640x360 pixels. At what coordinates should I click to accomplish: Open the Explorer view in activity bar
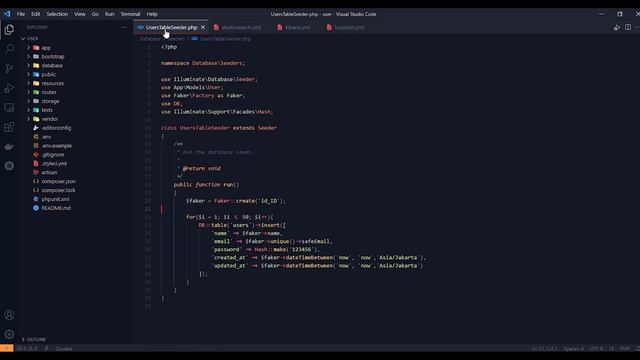[9, 29]
